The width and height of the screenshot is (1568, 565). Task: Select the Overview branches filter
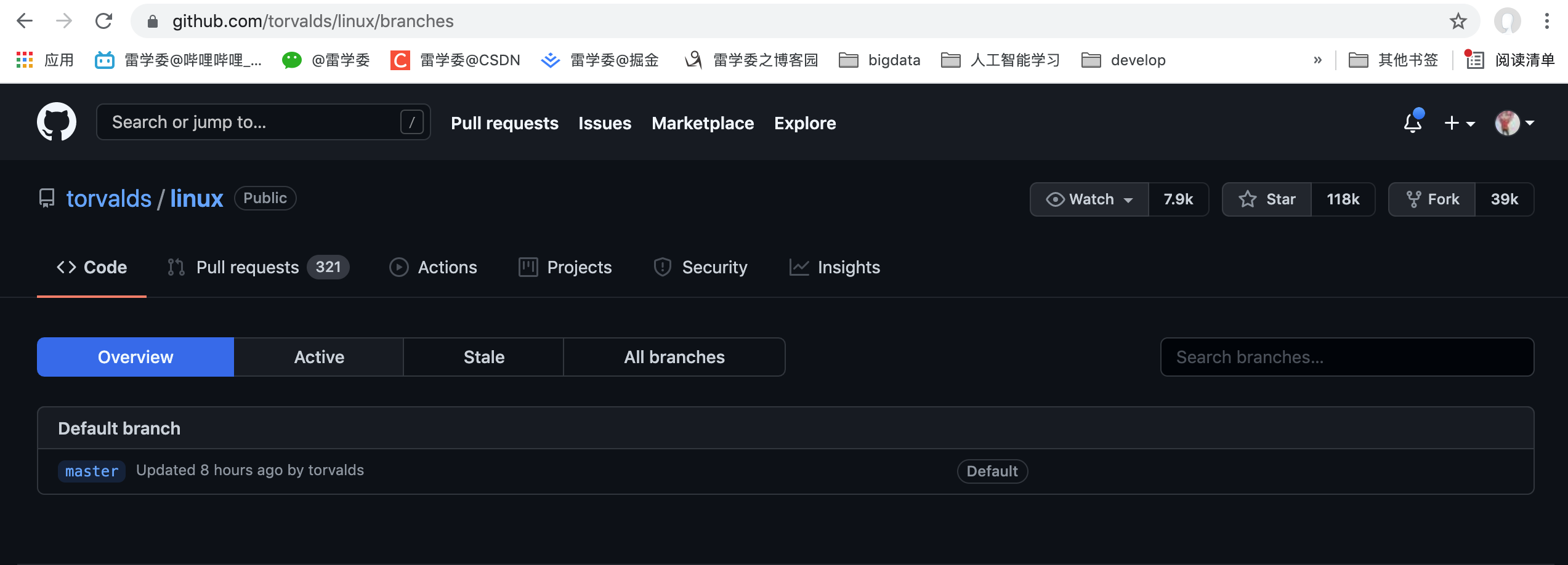tap(135, 357)
